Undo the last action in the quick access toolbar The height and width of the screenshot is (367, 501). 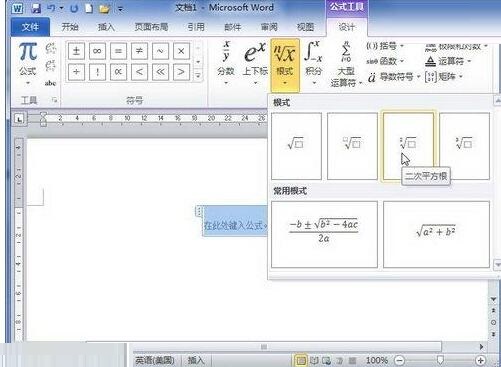51,8
